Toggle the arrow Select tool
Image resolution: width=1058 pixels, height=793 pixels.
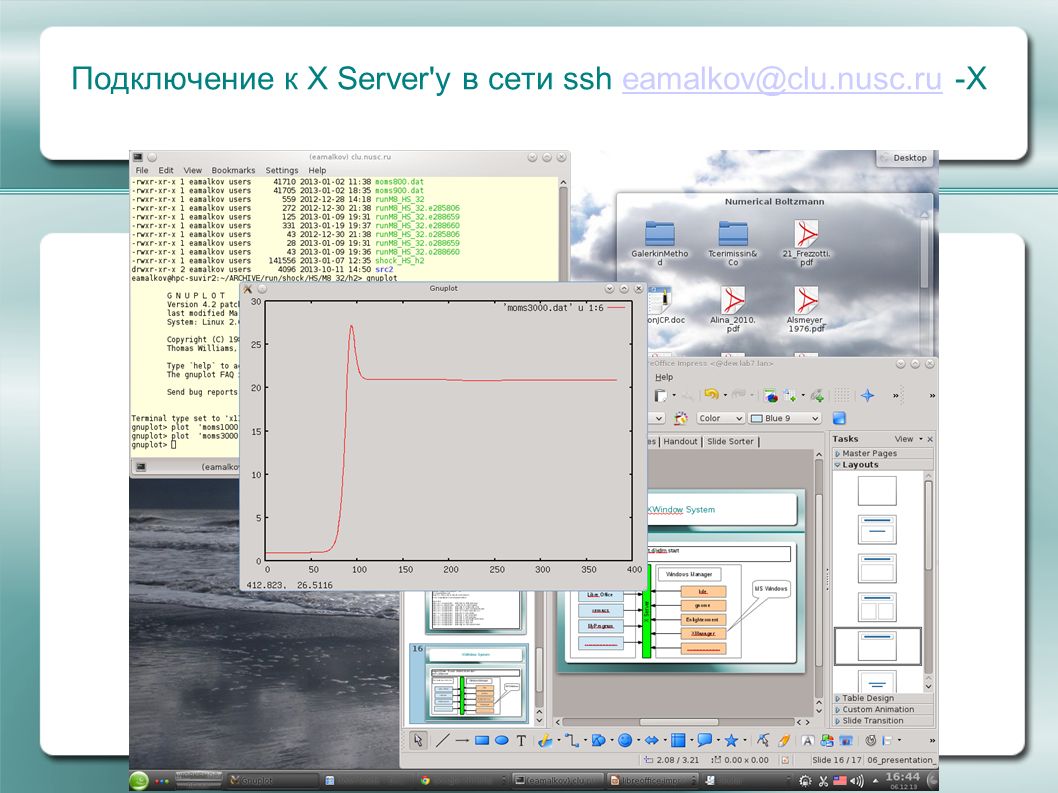coord(418,740)
